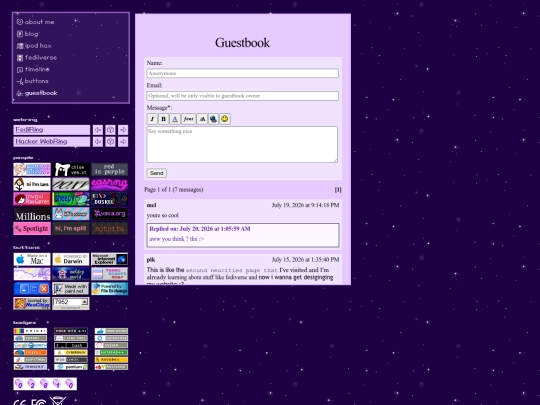This screenshot has width=540, height=405.
Task: Send the guestbook message
Action: (157, 173)
